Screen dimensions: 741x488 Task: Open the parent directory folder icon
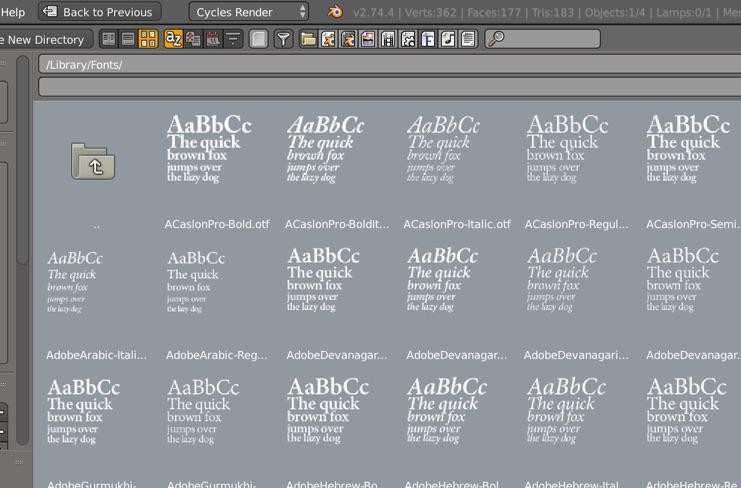pos(93,162)
